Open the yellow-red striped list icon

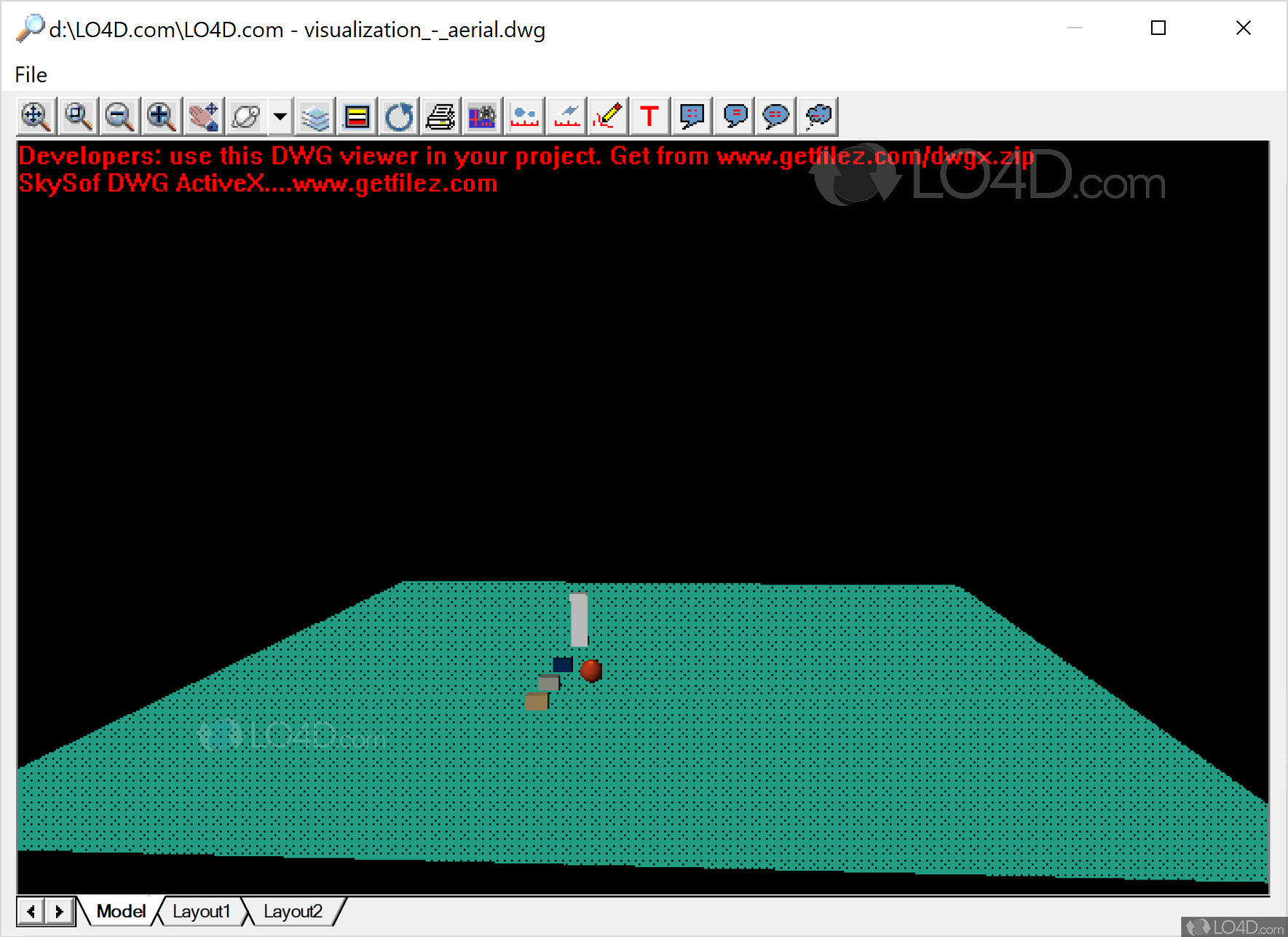[357, 116]
